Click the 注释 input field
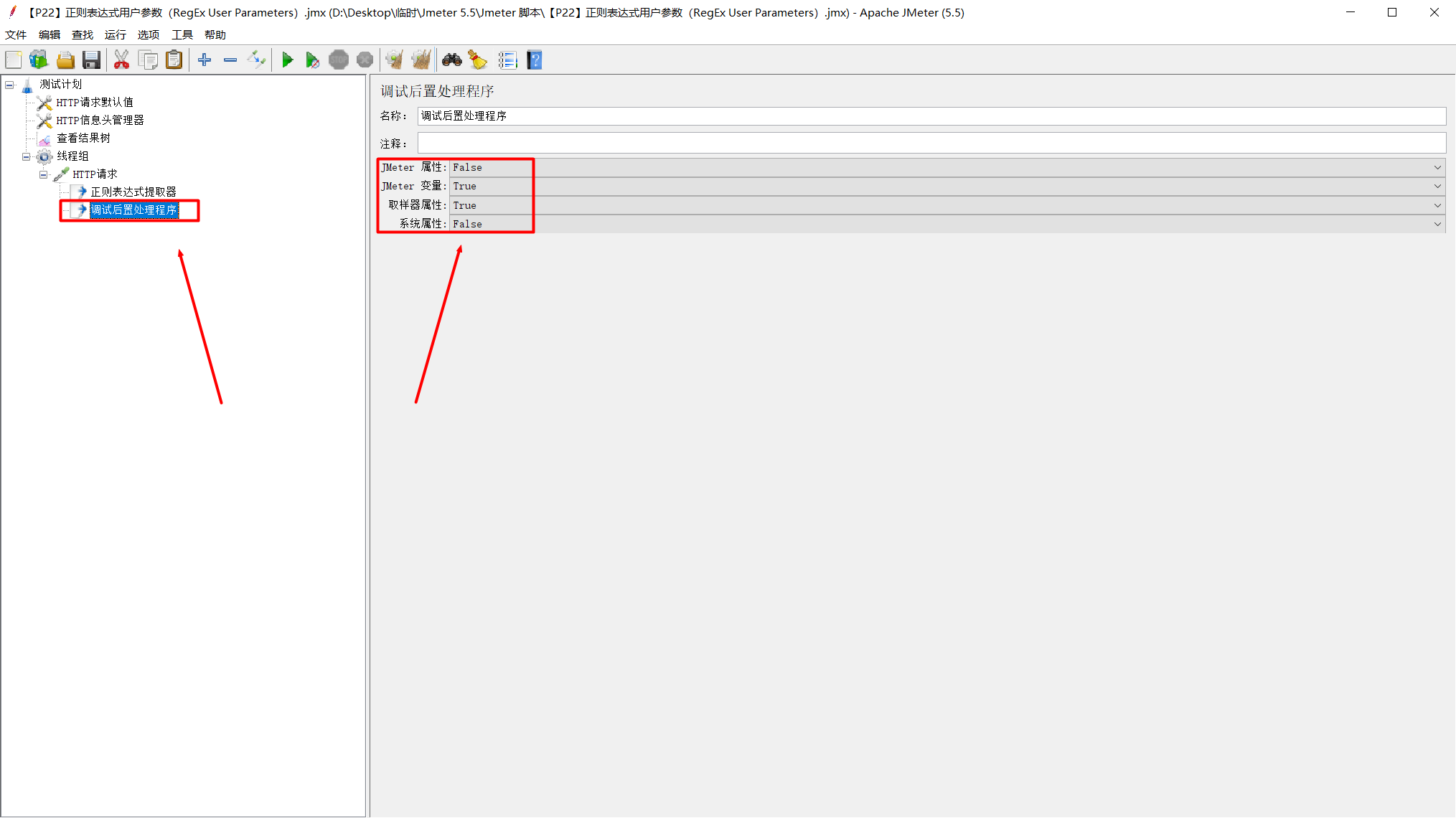 (931, 144)
